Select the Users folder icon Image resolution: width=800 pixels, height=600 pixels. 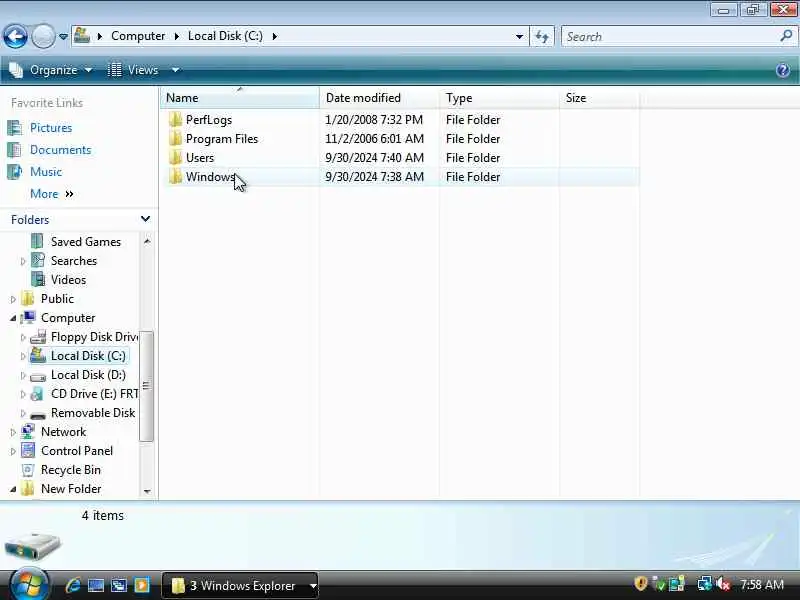pyautogui.click(x=175, y=158)
